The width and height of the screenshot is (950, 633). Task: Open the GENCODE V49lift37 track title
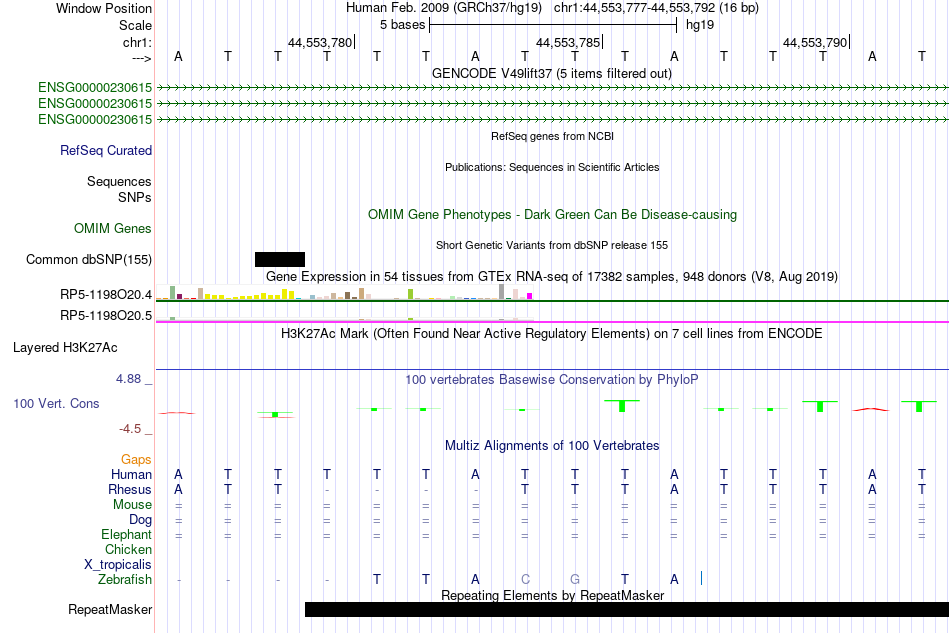pyautogui.click(x=551, y=73)
